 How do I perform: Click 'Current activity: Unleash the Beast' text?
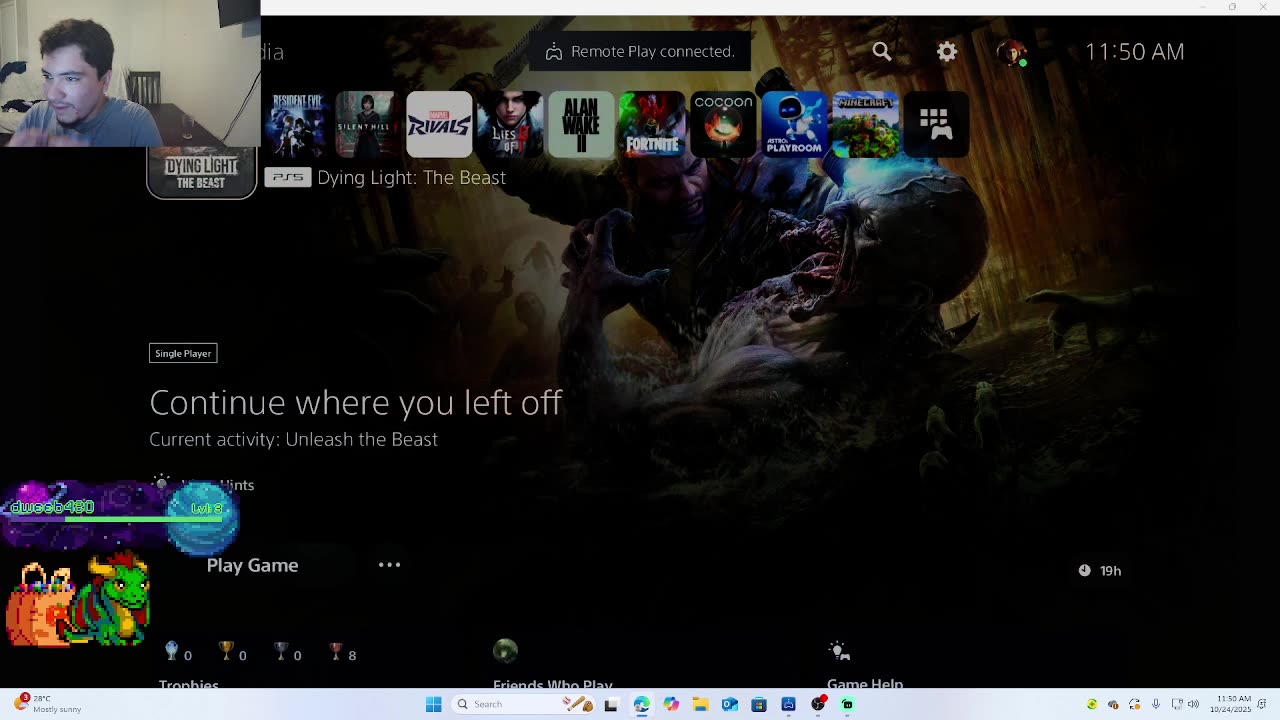(293, 439)
